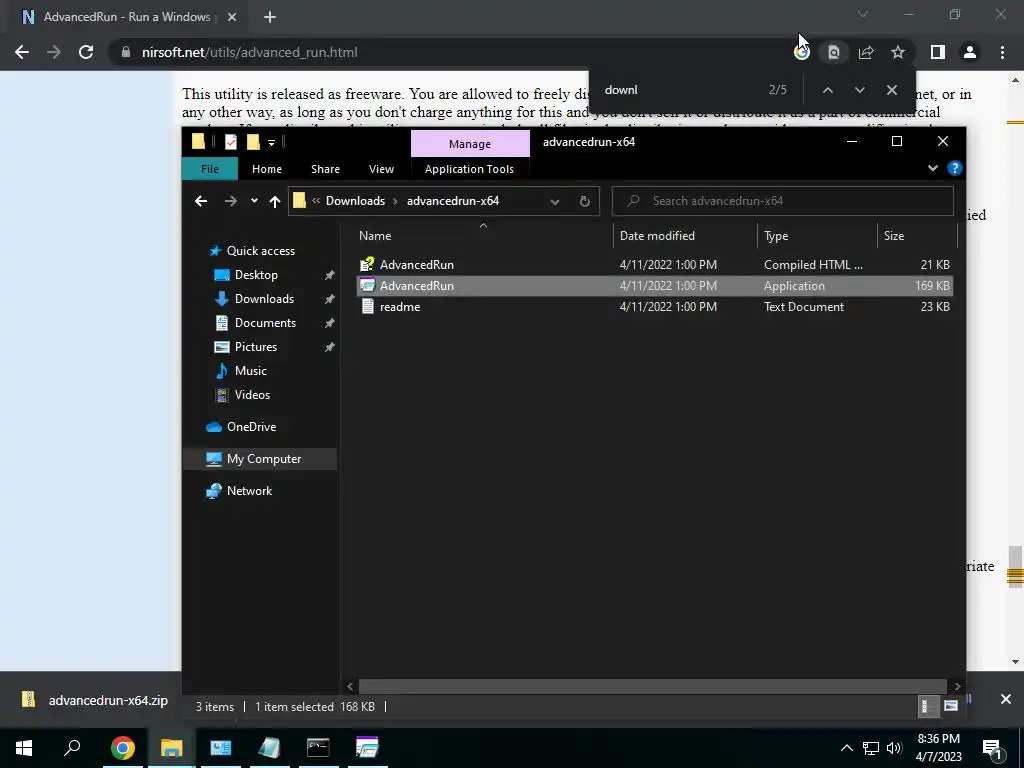Open Chrome profile avatar
Viewport: 1024px width, 768px height.
pos(970,52)
